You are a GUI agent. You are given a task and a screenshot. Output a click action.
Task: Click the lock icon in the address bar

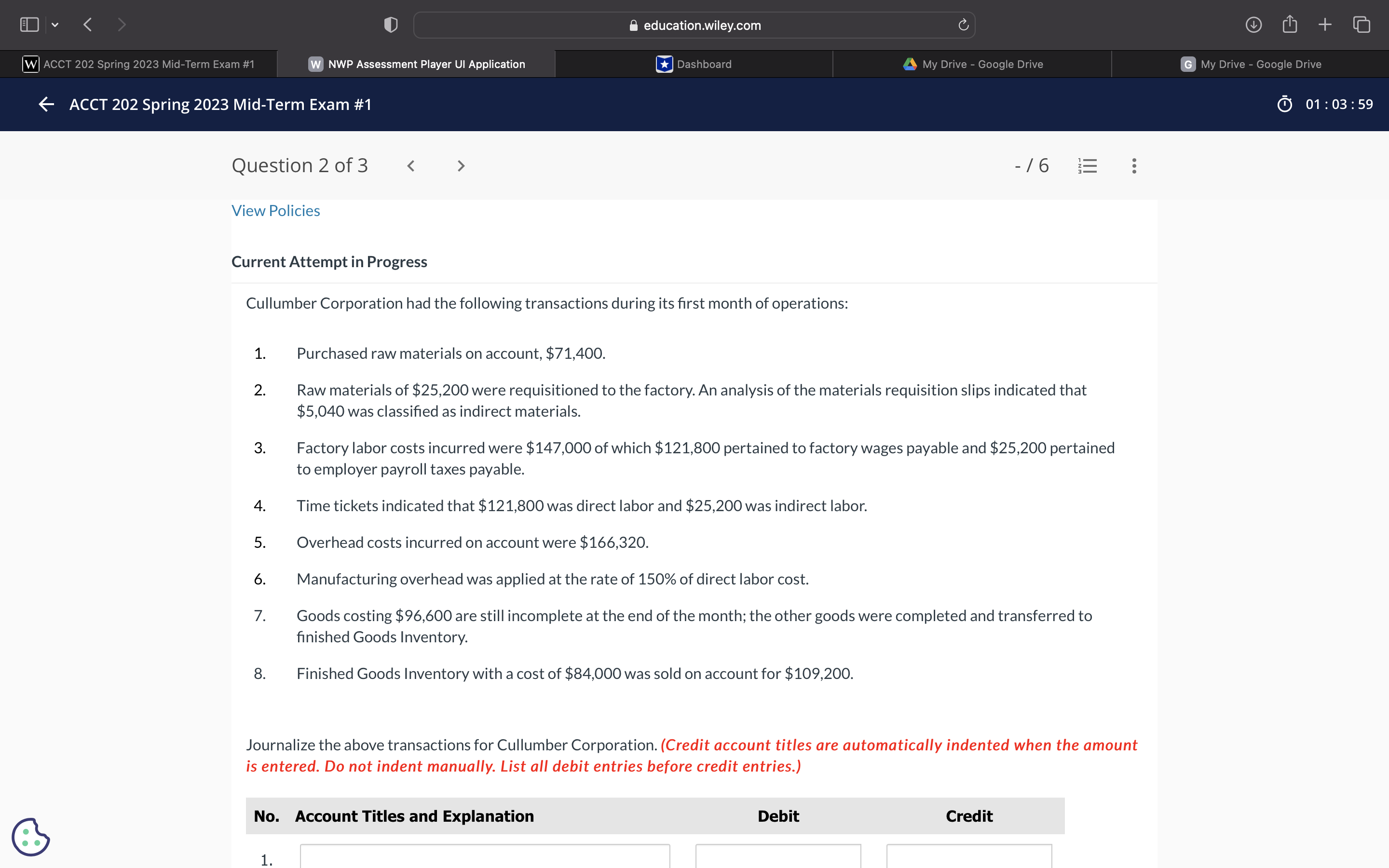tap(633, 25)
